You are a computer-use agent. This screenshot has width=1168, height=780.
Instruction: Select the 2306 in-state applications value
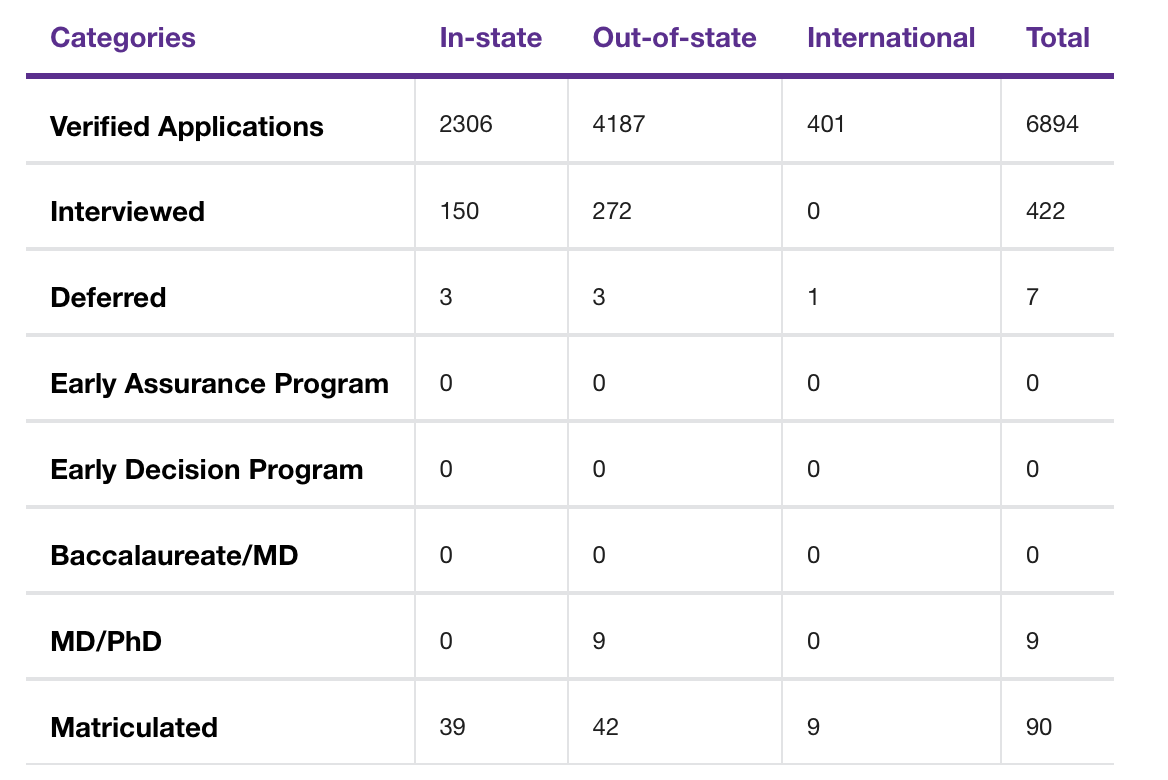click(466, 126)
